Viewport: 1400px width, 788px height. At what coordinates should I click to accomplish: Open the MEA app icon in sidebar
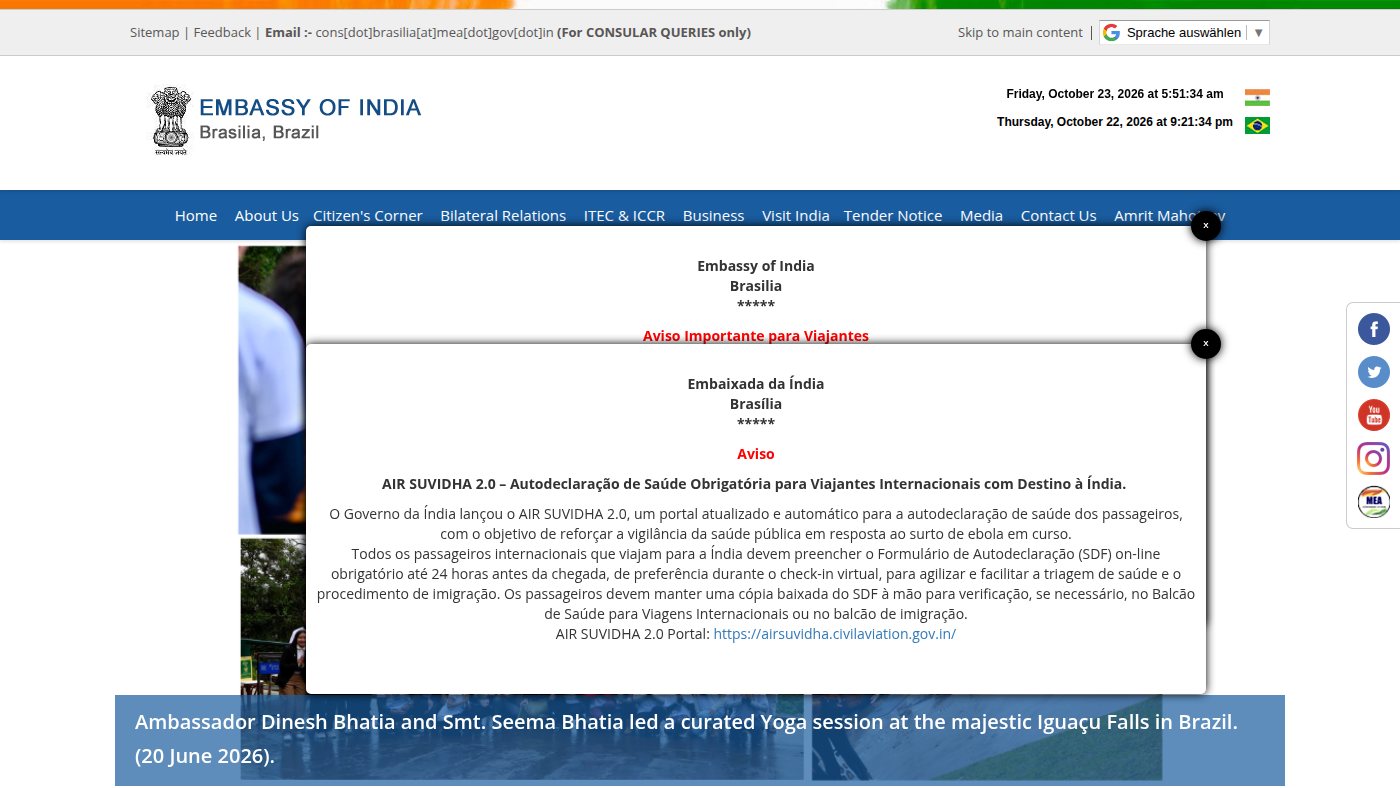[1373, 501]
